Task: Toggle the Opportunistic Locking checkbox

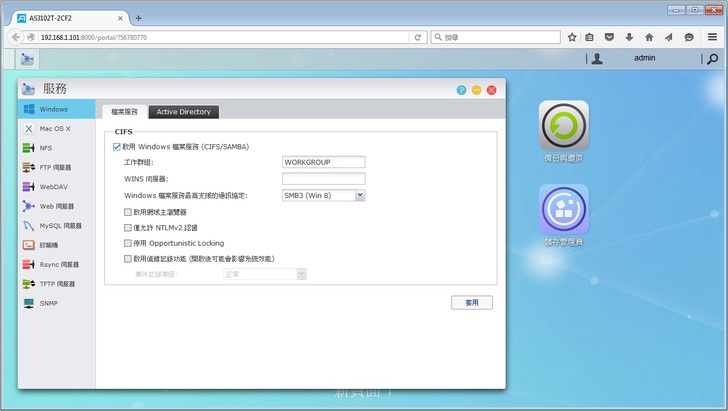Action: click(x=127, y=243)
